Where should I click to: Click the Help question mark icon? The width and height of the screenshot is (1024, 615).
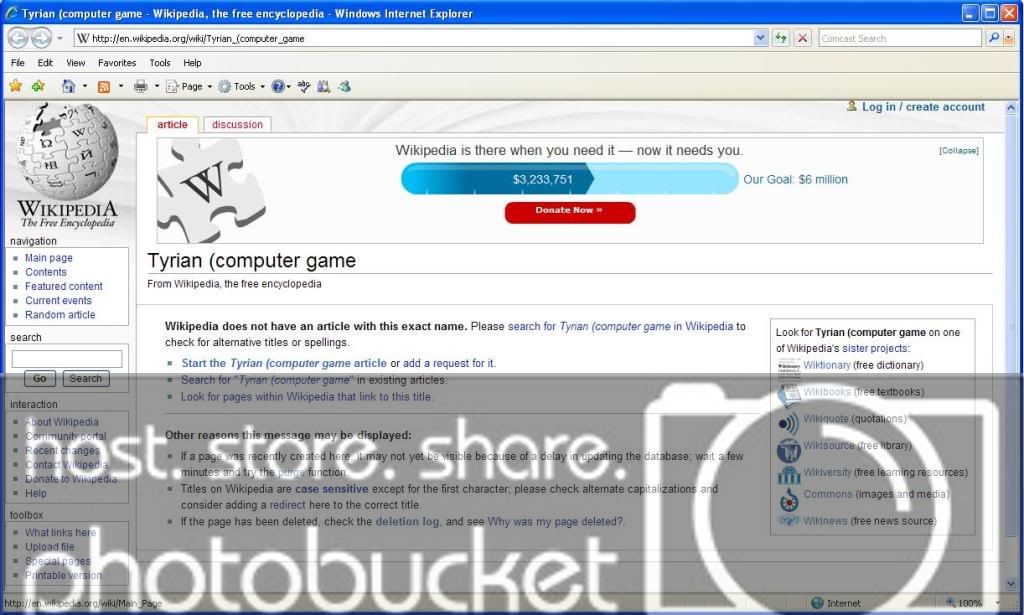coord(278,86)
